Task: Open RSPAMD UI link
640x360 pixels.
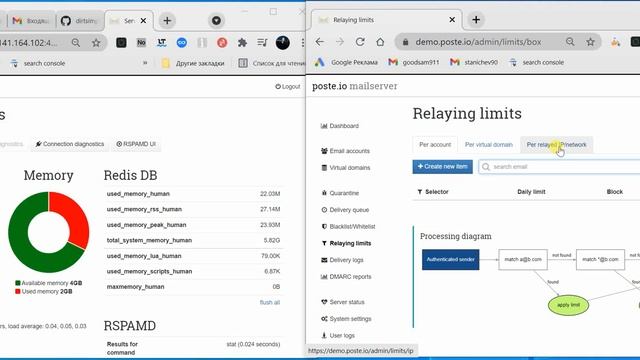Action: coord(136,144)
